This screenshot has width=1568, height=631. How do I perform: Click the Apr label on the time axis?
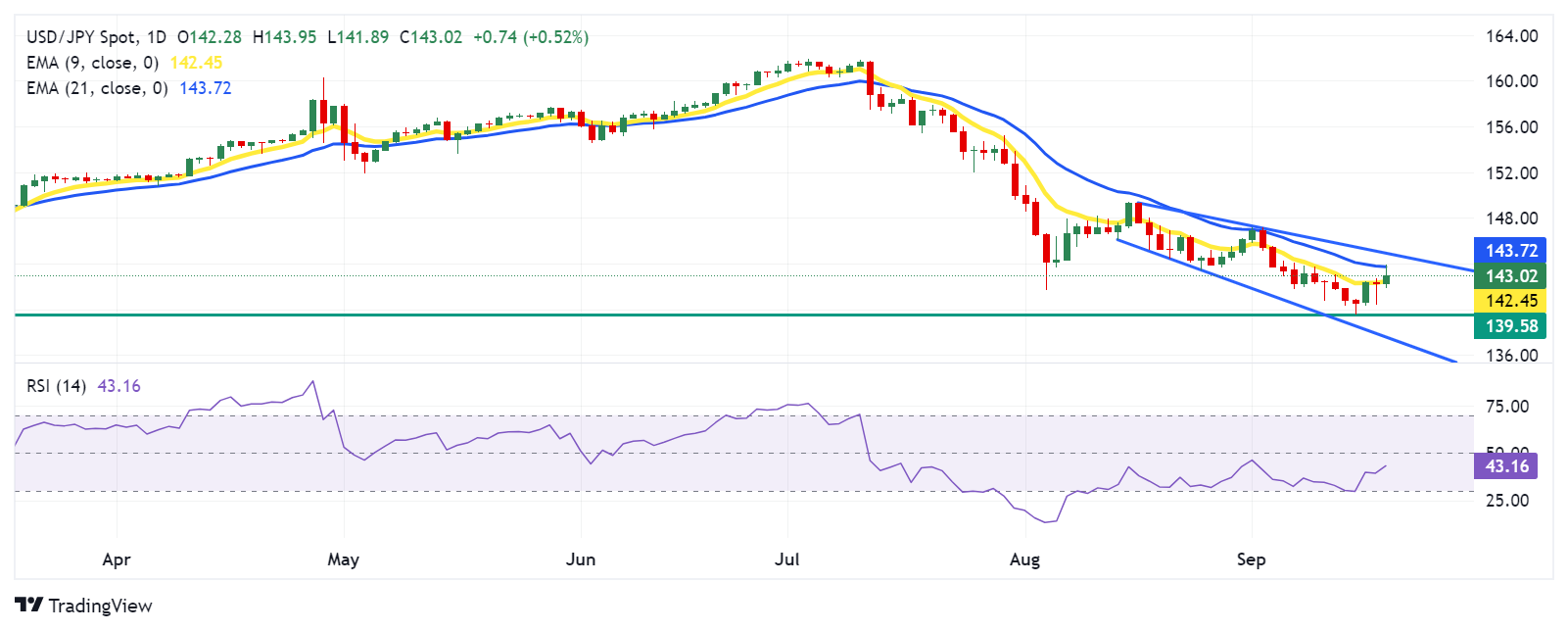pos(117,559)
